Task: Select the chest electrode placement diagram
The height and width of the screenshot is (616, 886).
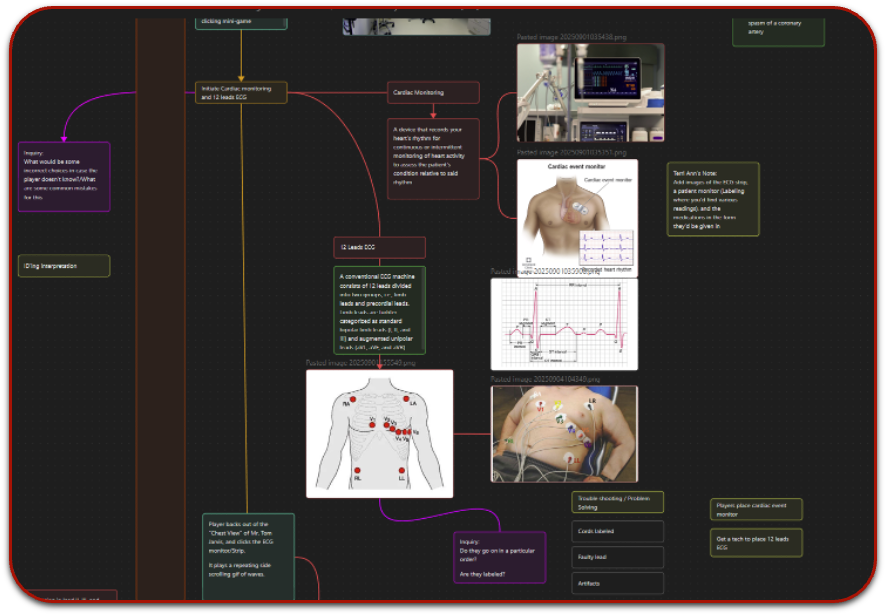Action: coord(380,434)
